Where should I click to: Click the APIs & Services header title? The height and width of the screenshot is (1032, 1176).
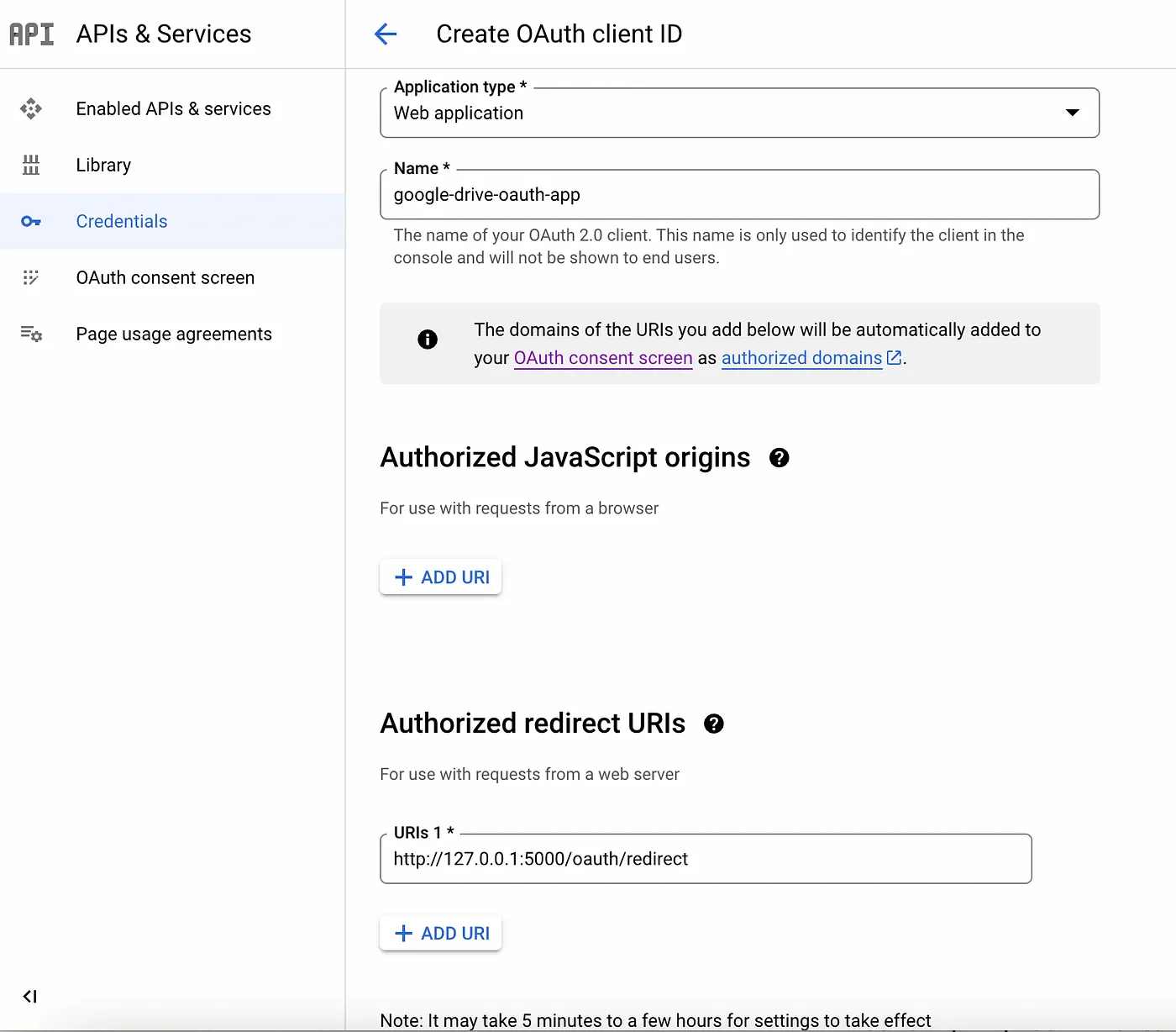tap(164, 34)
